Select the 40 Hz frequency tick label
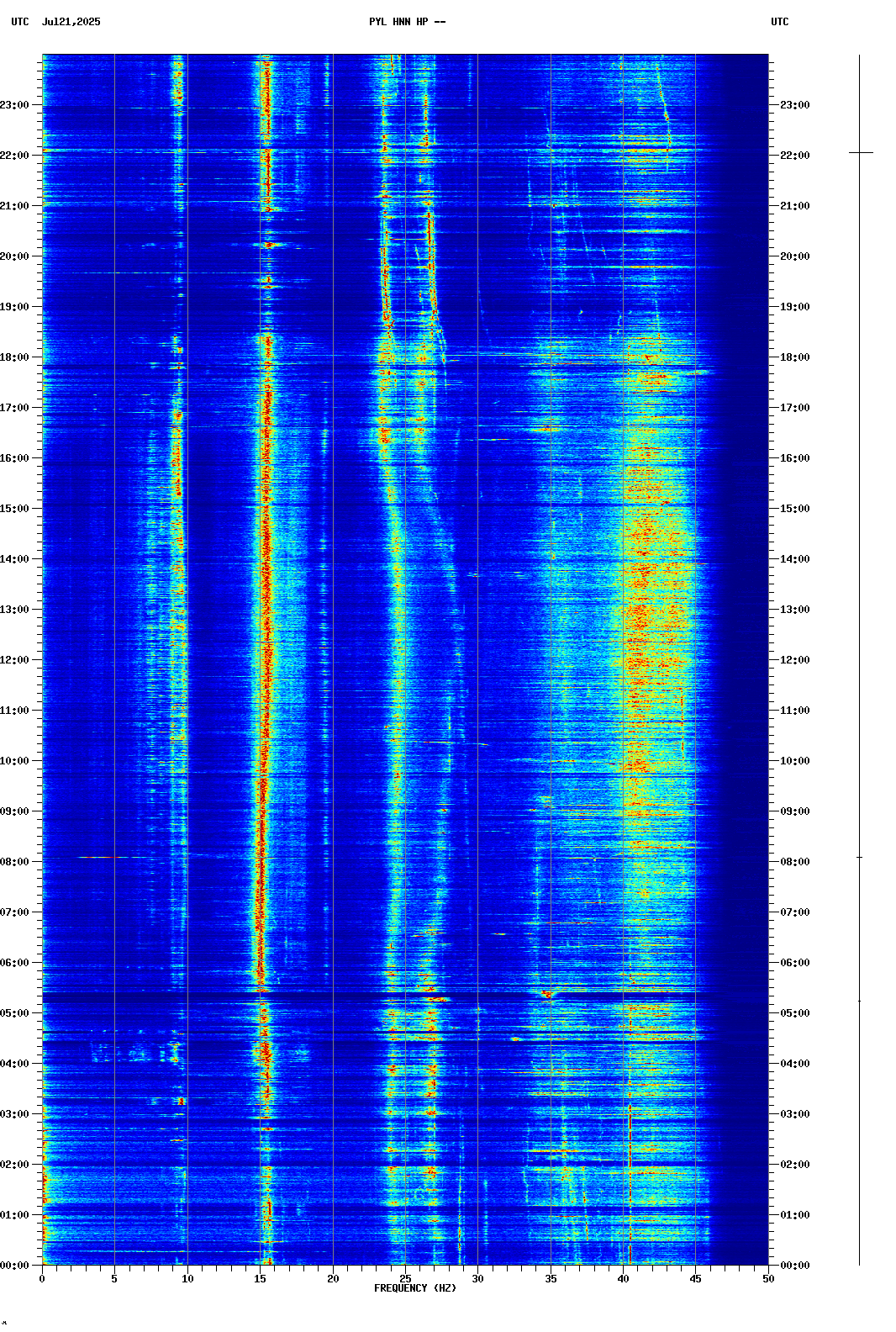Screen dimensions: 896x1332 [623, 1279]
